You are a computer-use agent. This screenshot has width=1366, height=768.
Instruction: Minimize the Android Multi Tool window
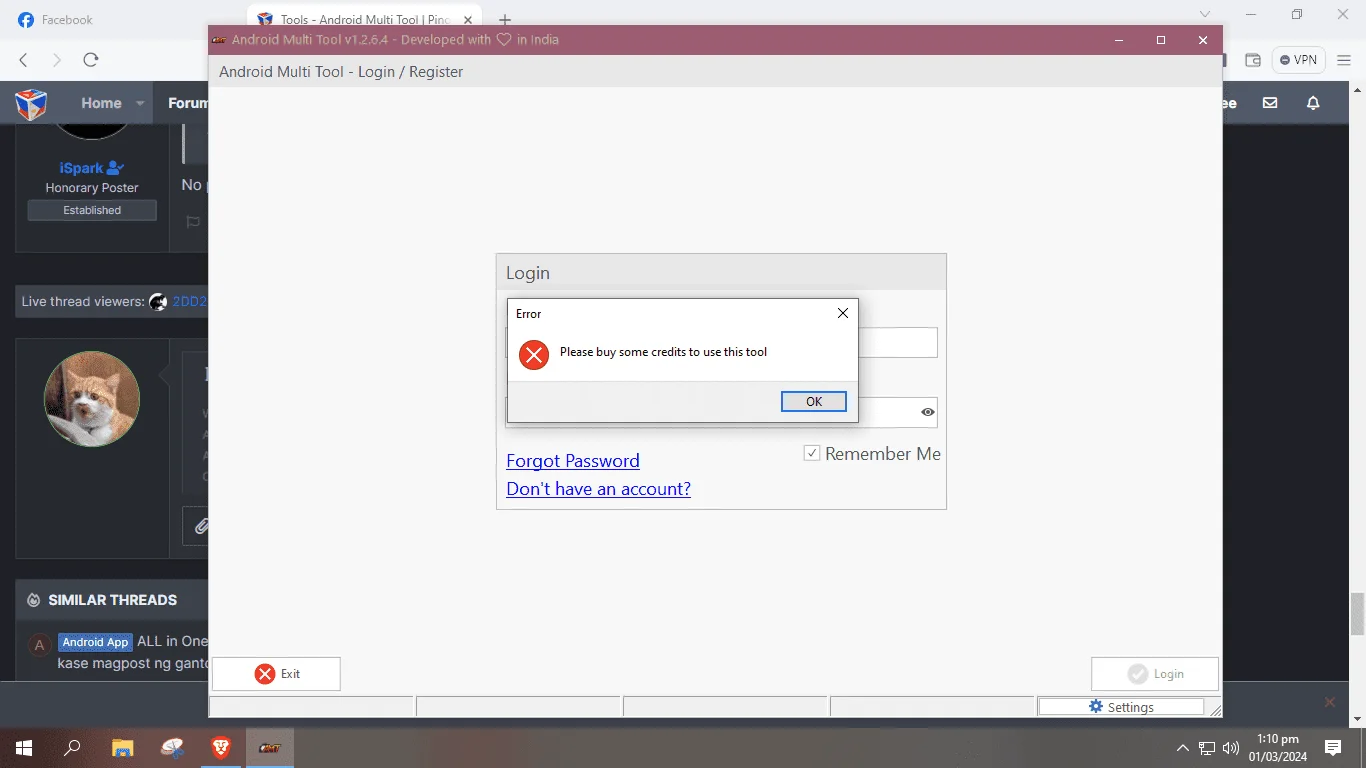pos(1119,40)
